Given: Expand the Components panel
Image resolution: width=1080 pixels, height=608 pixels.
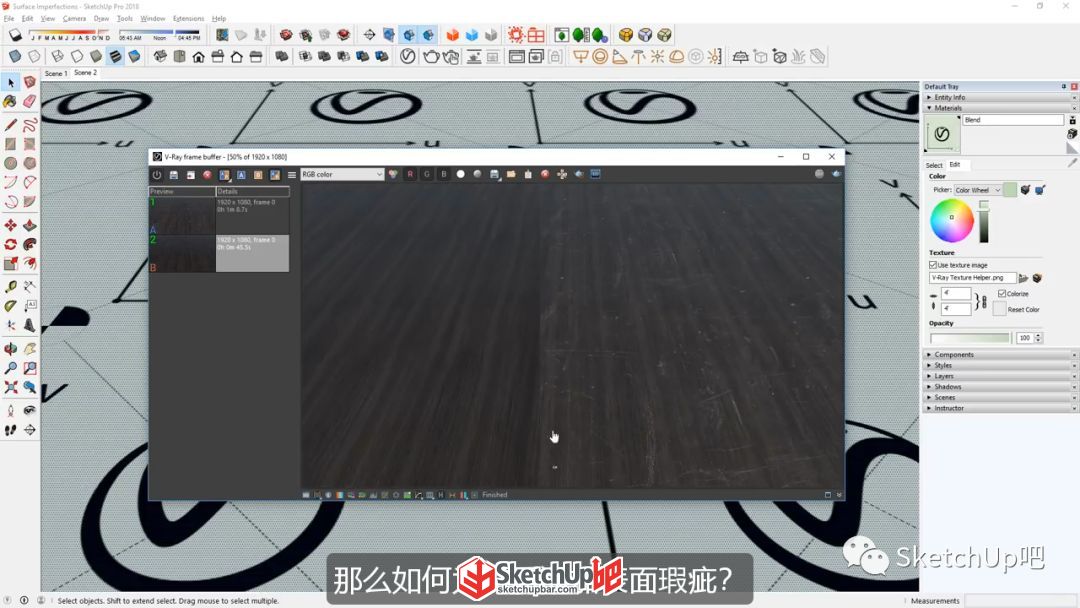Looking at the screenshot, I should [999, 355].
